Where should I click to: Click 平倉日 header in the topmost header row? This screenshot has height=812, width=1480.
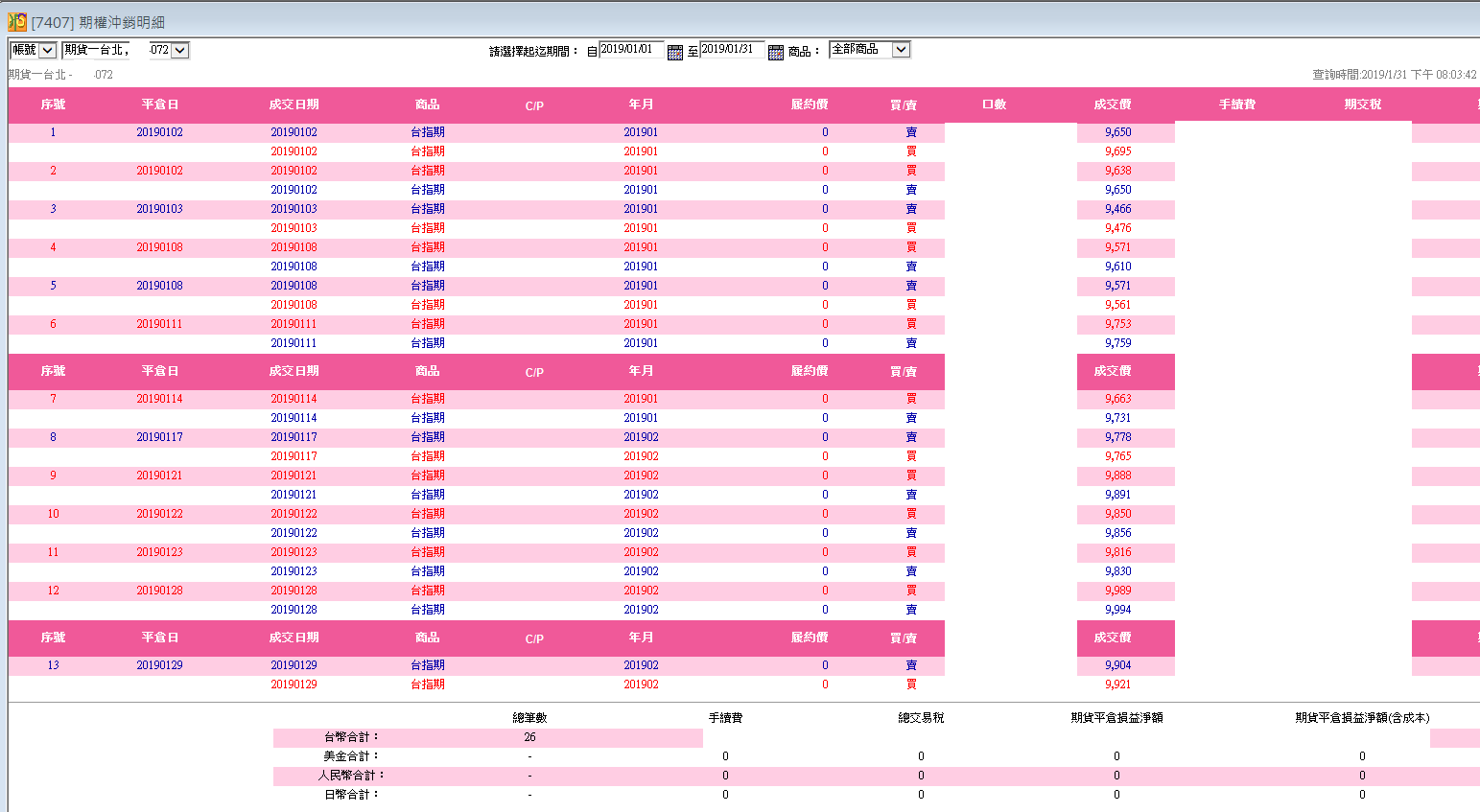pyautogui.click(x=160, y=104)
